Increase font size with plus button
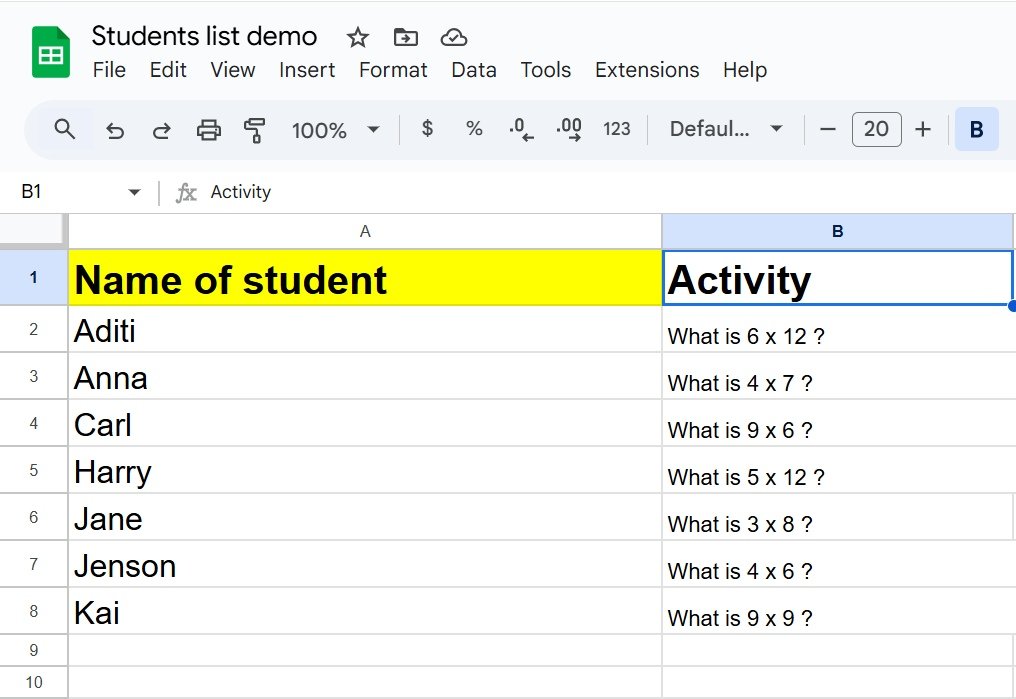Viewport: 1016px width, 699px height. [921, 129]
